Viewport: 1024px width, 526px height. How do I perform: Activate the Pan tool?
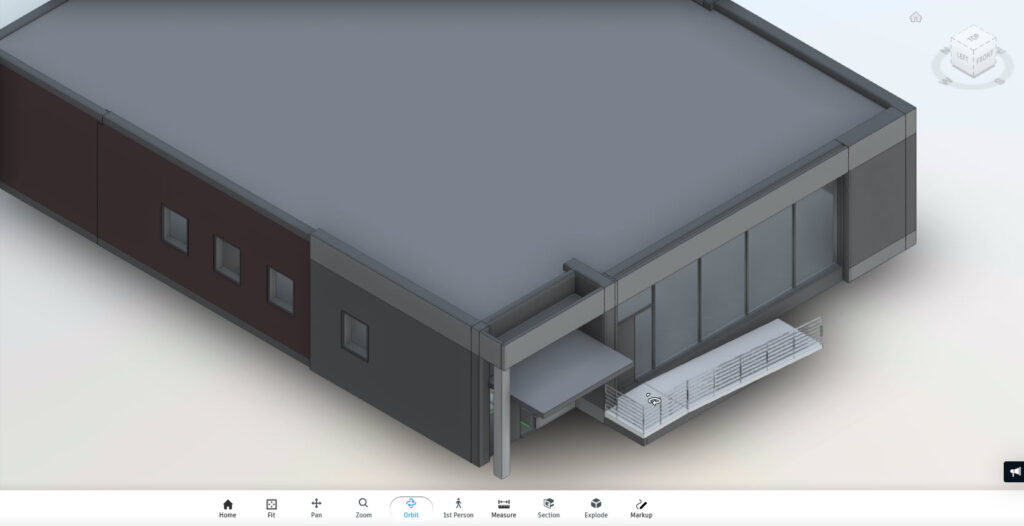pyautogui.click(x=316, y=508)
